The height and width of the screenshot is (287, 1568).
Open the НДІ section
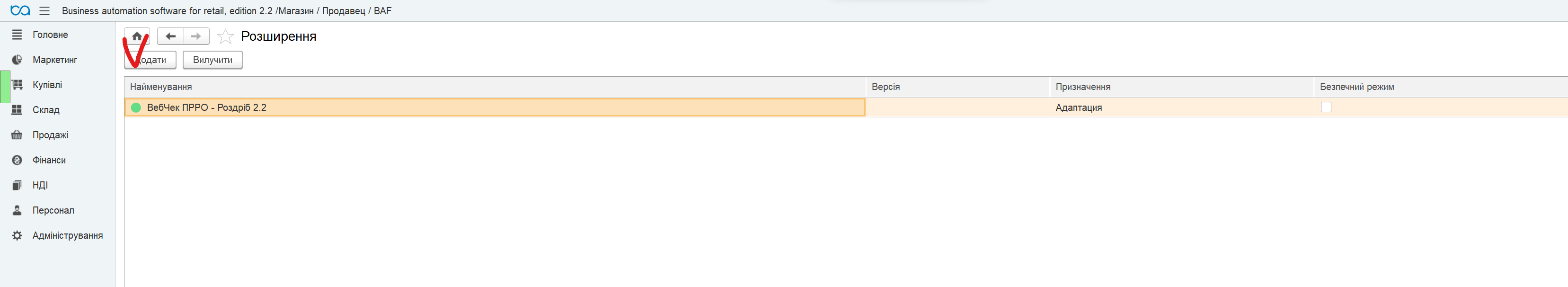(40, 185)
